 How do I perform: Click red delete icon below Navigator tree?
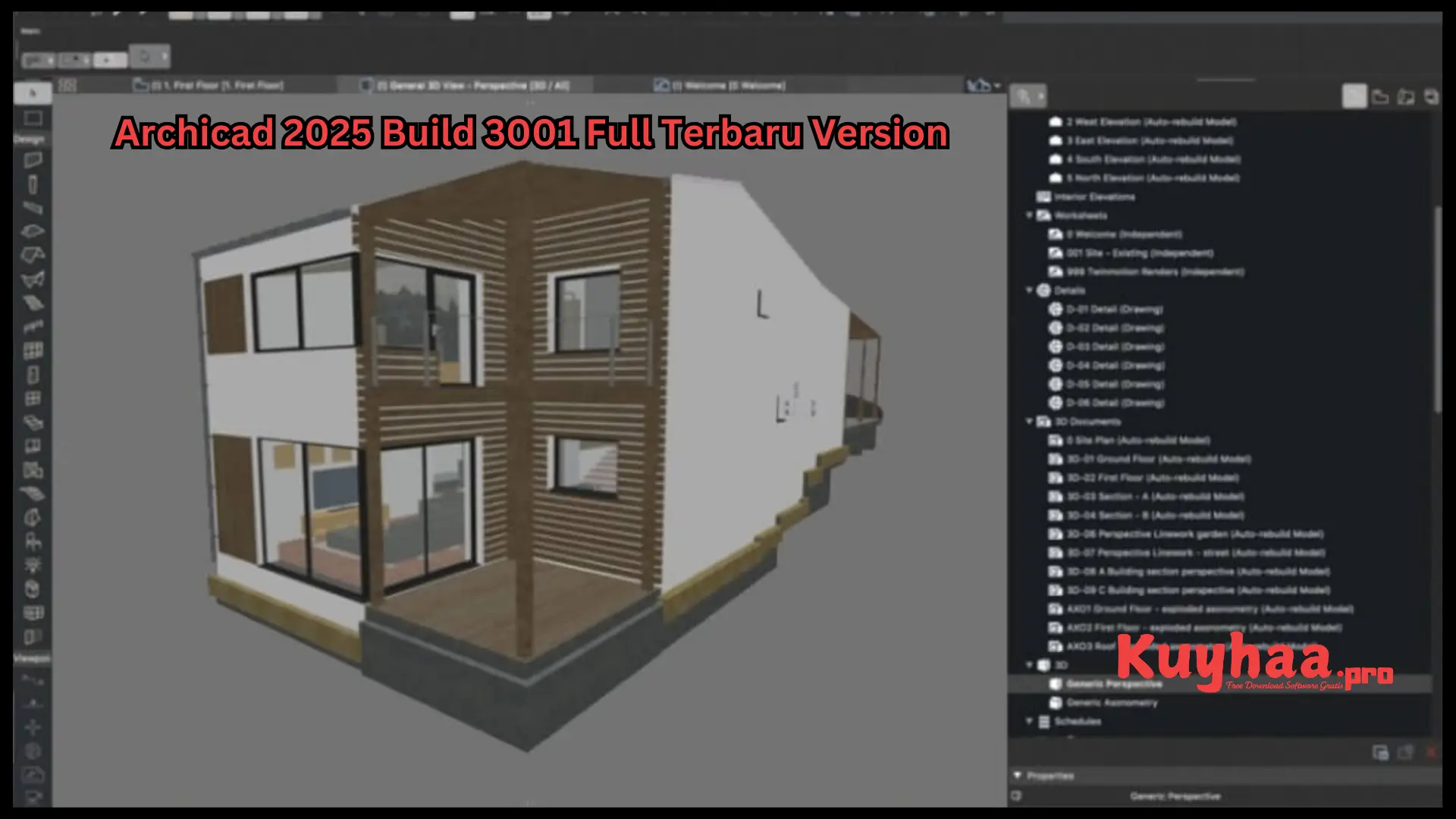(x=1431, y=752)
